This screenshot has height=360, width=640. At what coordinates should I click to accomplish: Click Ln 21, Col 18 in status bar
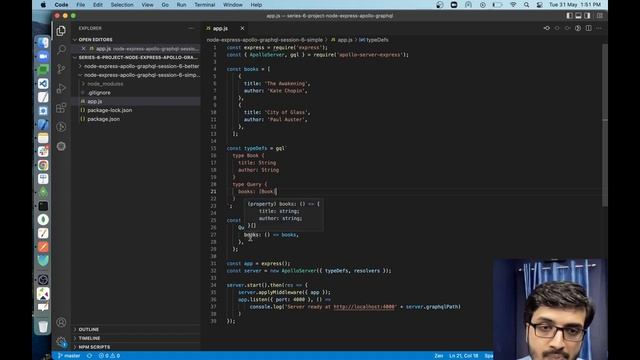[463, 356]
